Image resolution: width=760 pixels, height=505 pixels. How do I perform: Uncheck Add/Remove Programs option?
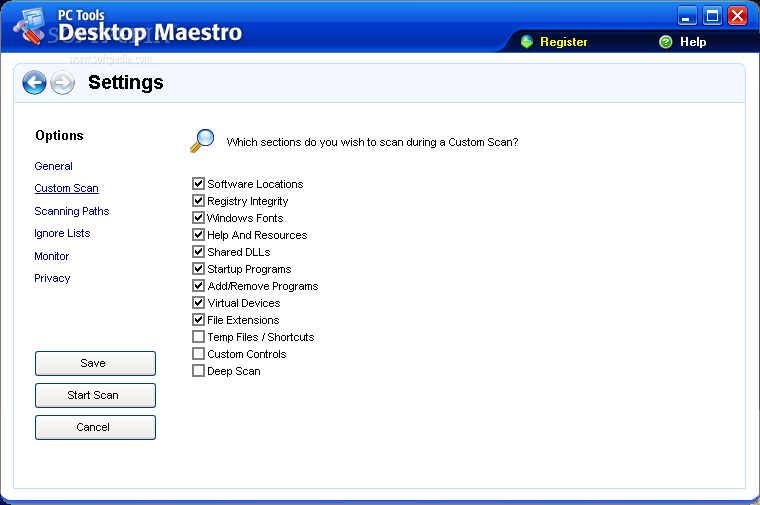click(198, 285)
